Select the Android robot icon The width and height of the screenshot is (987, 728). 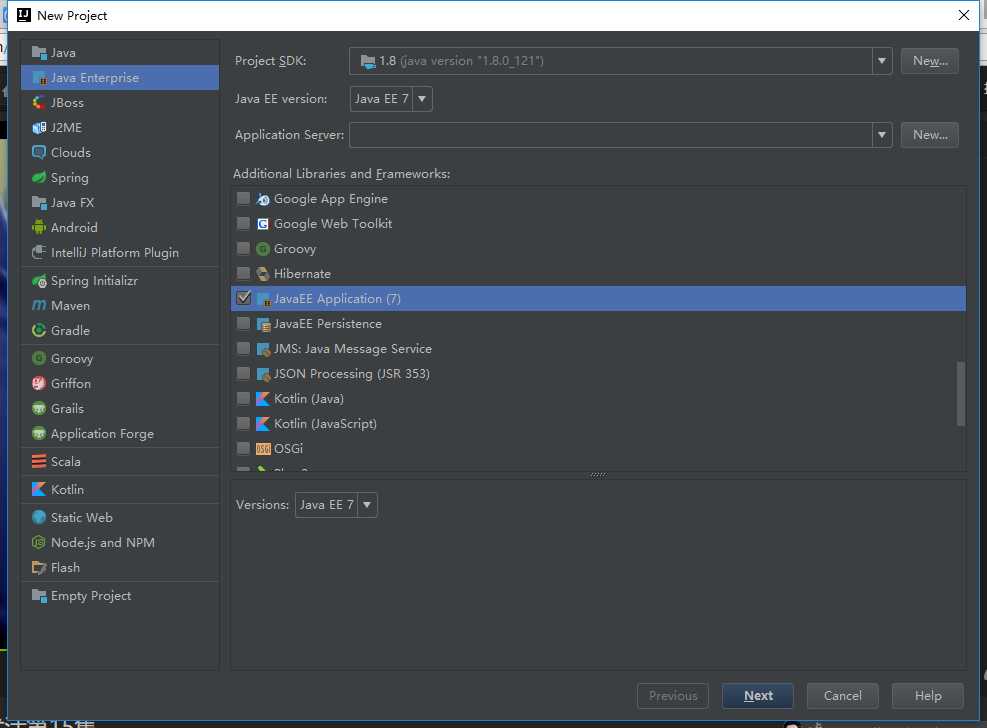39,228
